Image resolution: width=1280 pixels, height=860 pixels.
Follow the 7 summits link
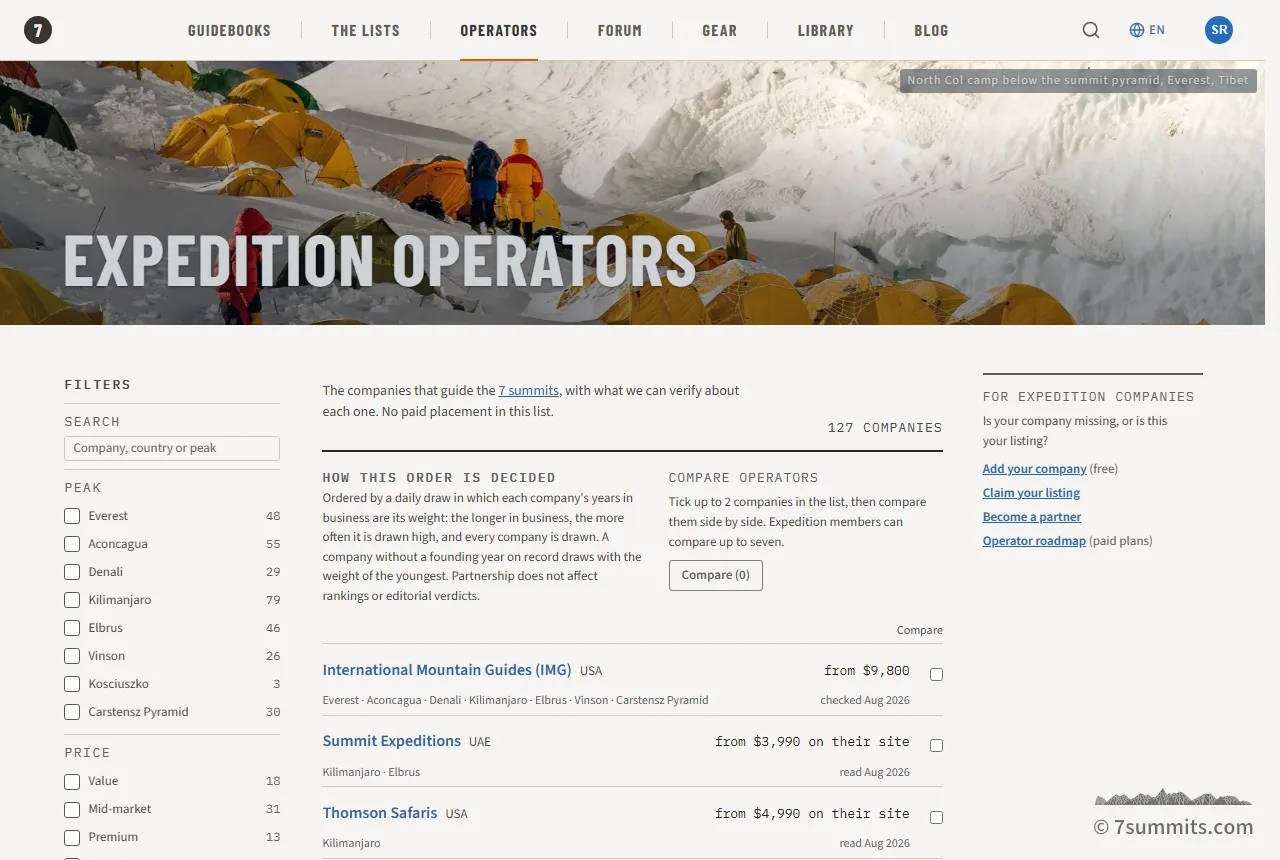click(x=529, y=390)
